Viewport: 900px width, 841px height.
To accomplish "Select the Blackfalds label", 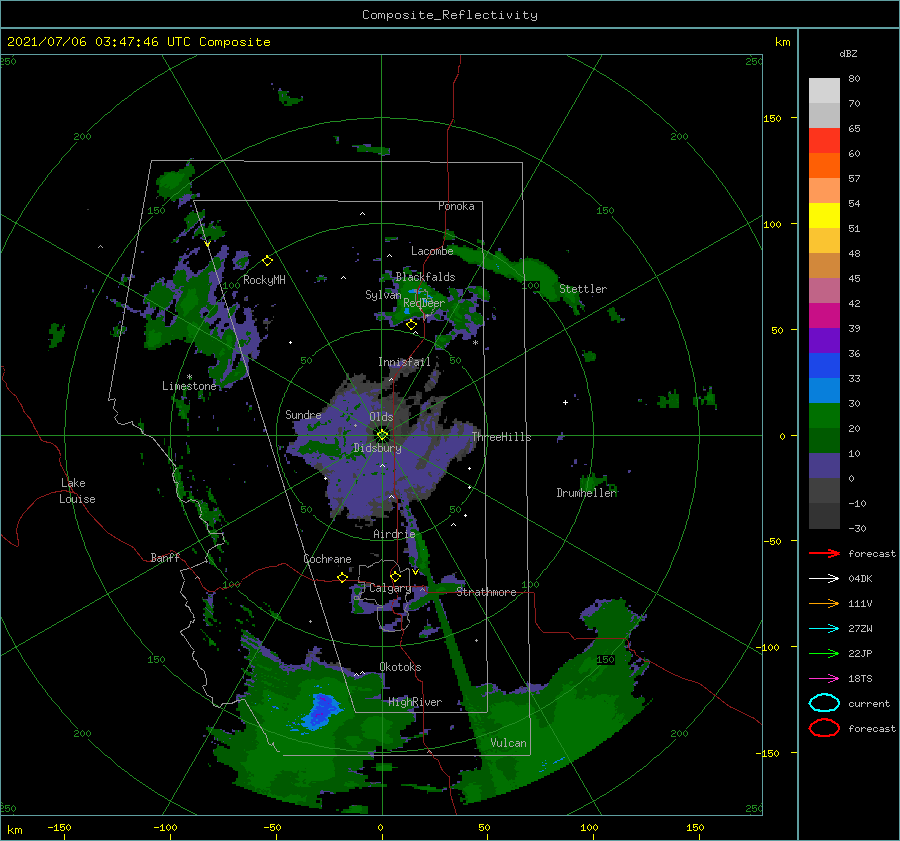I will tap(425, 277).
